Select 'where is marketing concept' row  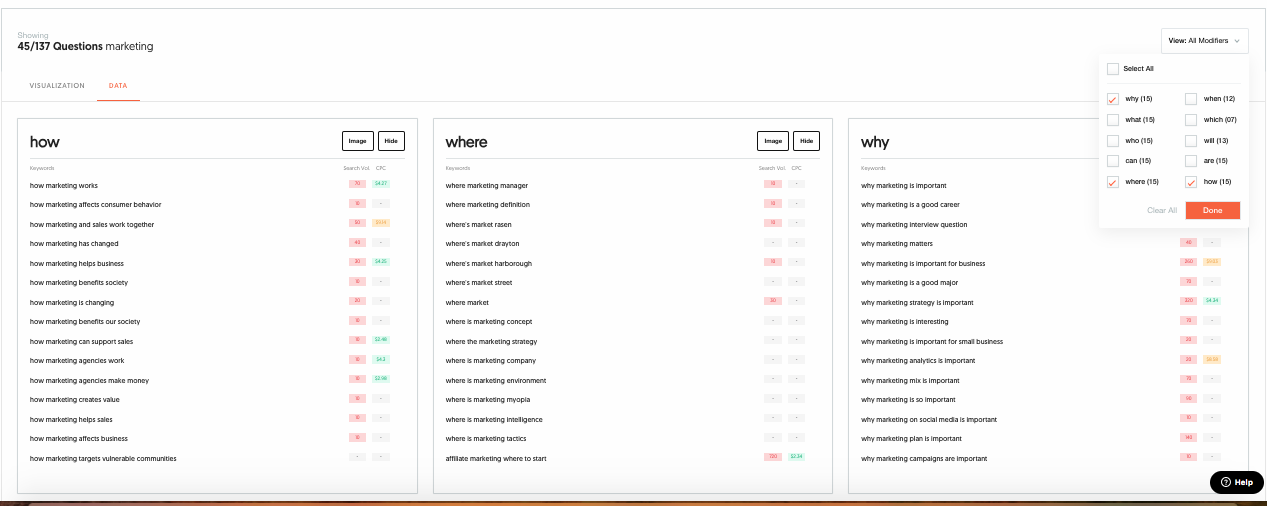tap(489, 322)
